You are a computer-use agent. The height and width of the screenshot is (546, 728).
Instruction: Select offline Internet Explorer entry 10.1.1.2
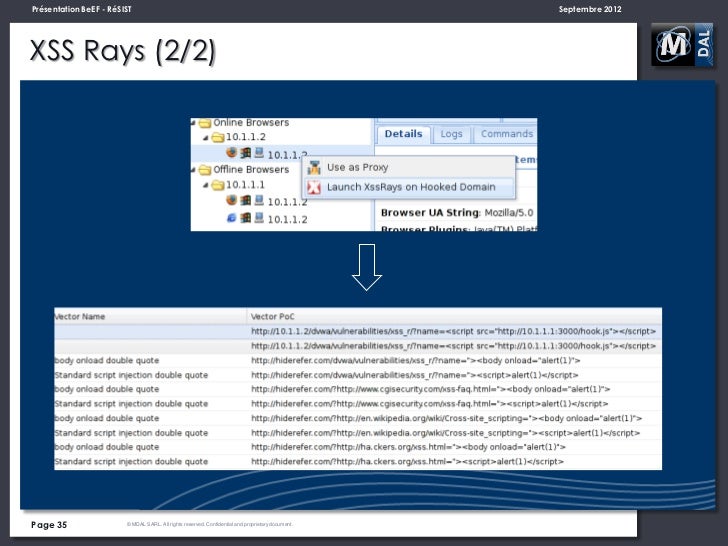287,219
